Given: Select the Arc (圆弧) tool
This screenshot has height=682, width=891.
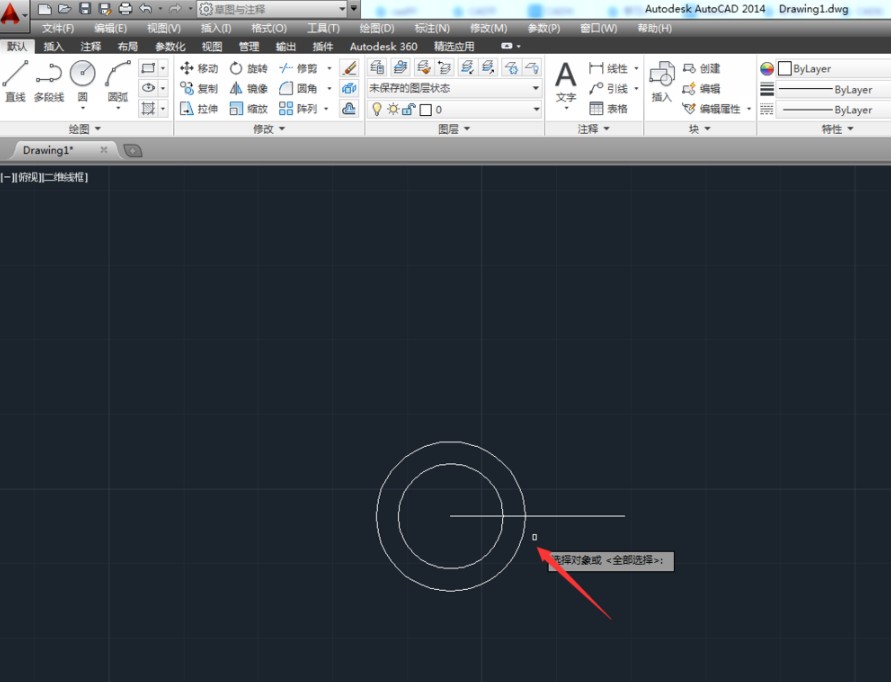Looking at the screenshot, I should click(118, 83).
